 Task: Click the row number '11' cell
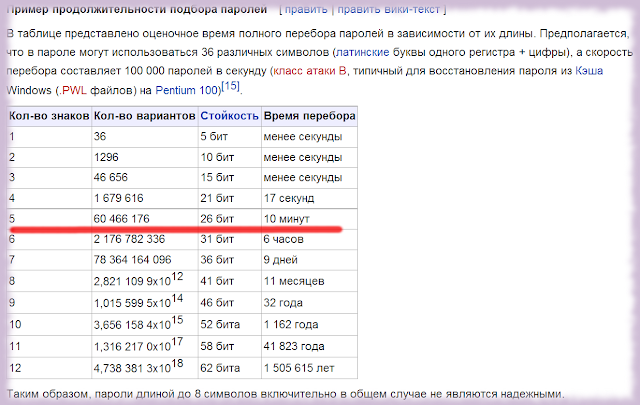pos(49,346)
